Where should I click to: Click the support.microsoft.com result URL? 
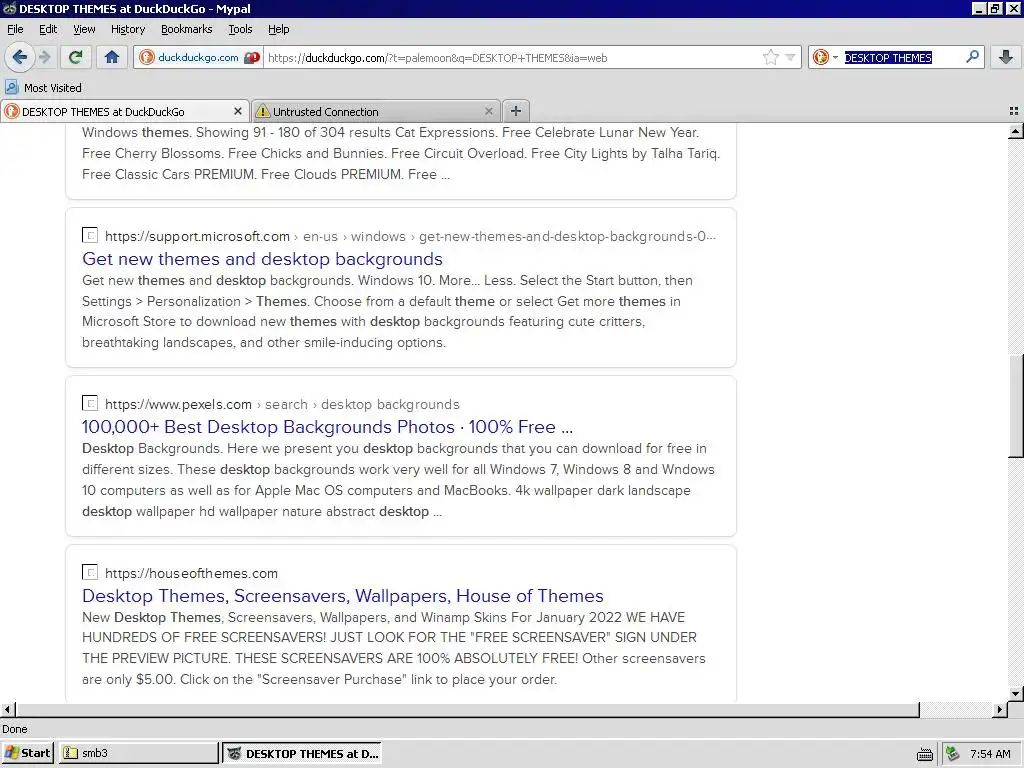197,236
